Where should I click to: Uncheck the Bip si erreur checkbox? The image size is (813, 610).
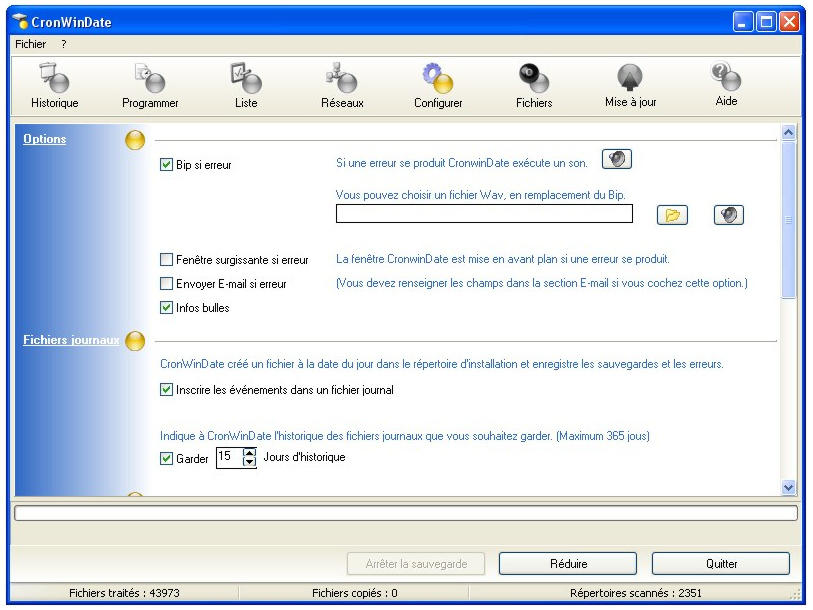(167, 165)
